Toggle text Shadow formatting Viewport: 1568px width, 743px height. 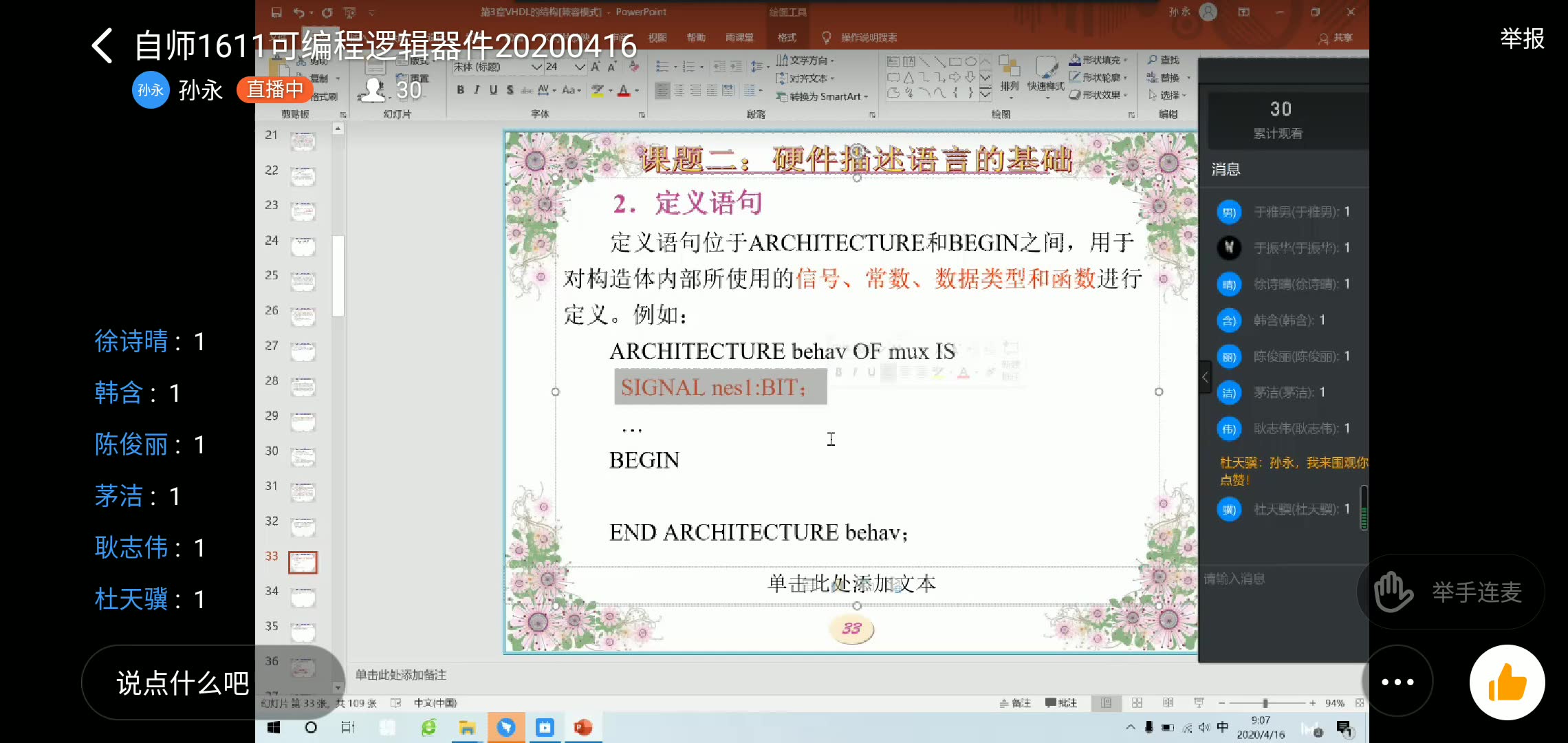pyautogui.click(x=510, y=89)
